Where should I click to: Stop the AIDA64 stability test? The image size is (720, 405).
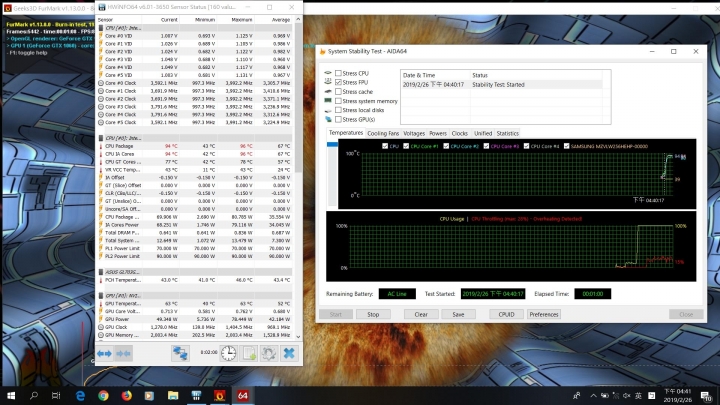[373, 315]
